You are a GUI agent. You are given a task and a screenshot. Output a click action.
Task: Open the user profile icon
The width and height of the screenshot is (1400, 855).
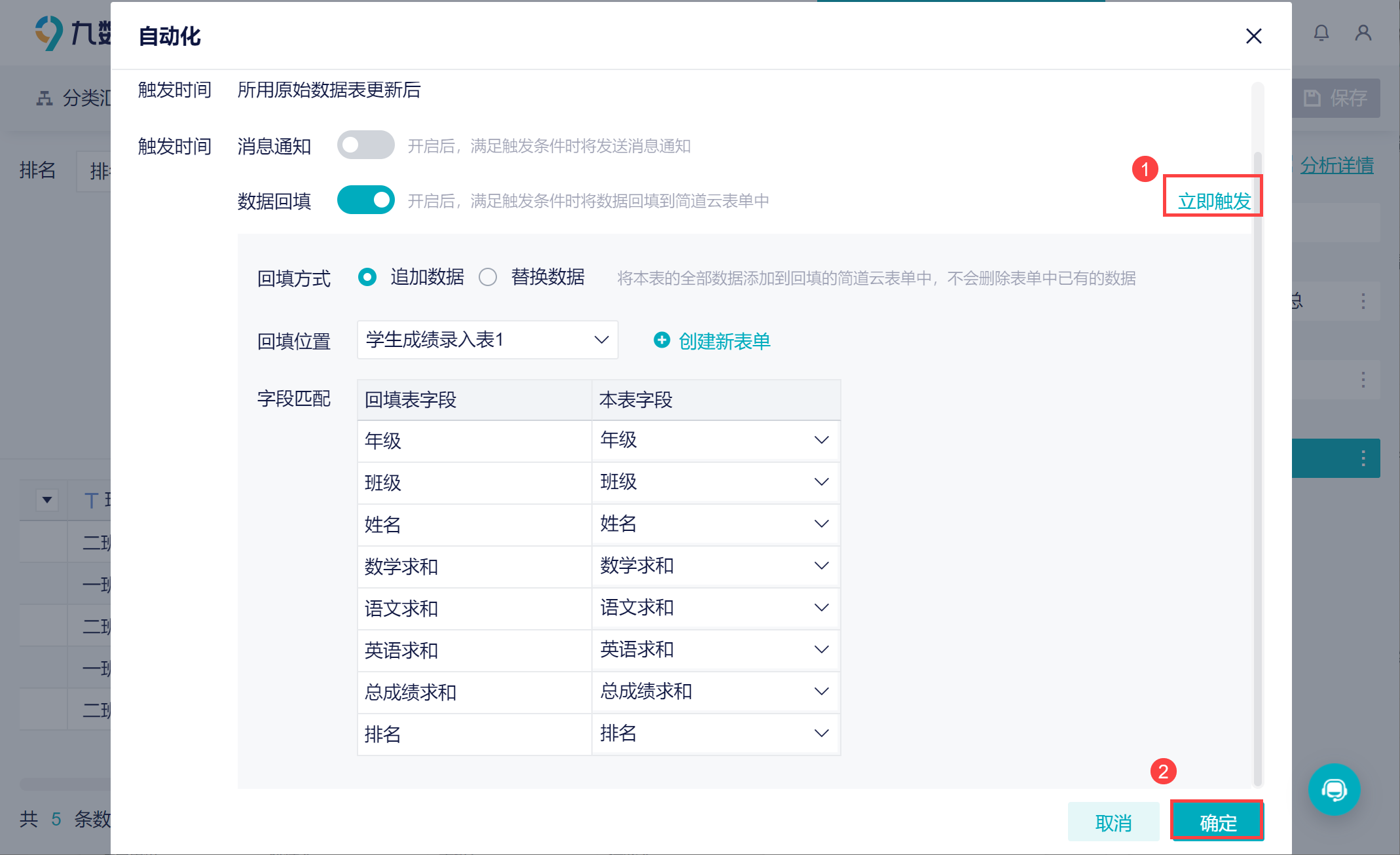click(1363, 33)
